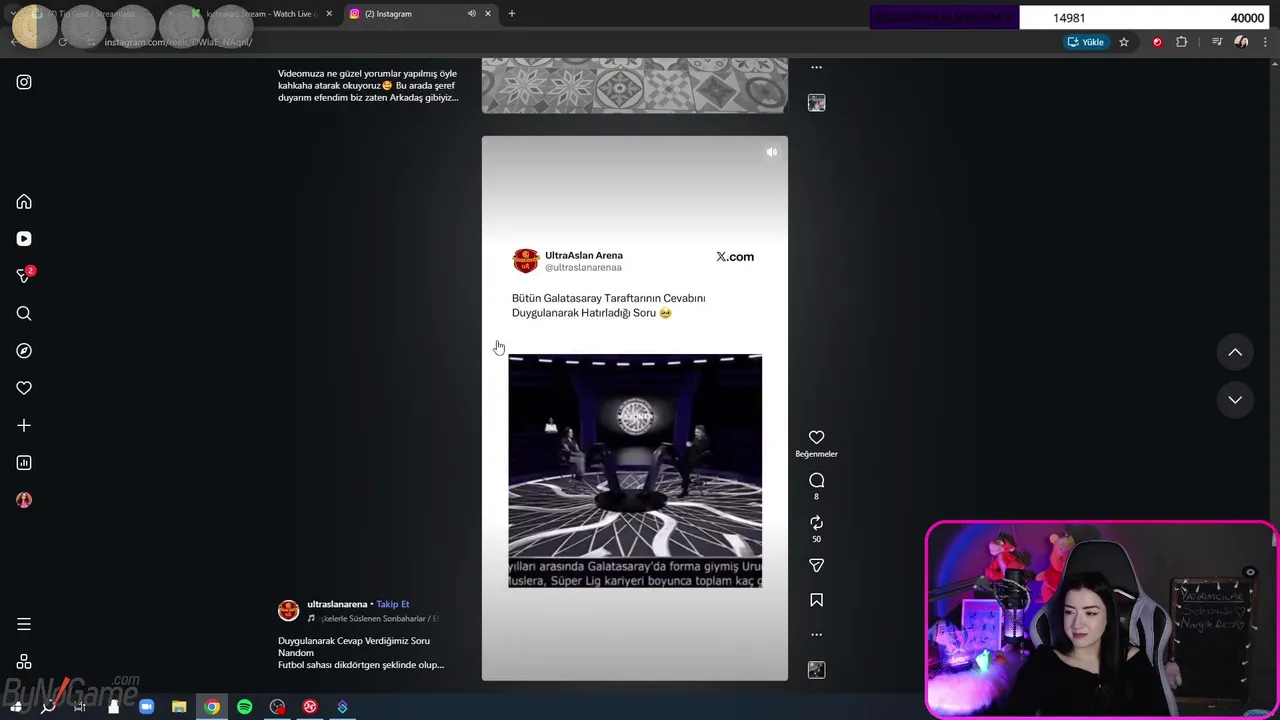Go to previous reel with up chevron

click(x=1235, y=352)
